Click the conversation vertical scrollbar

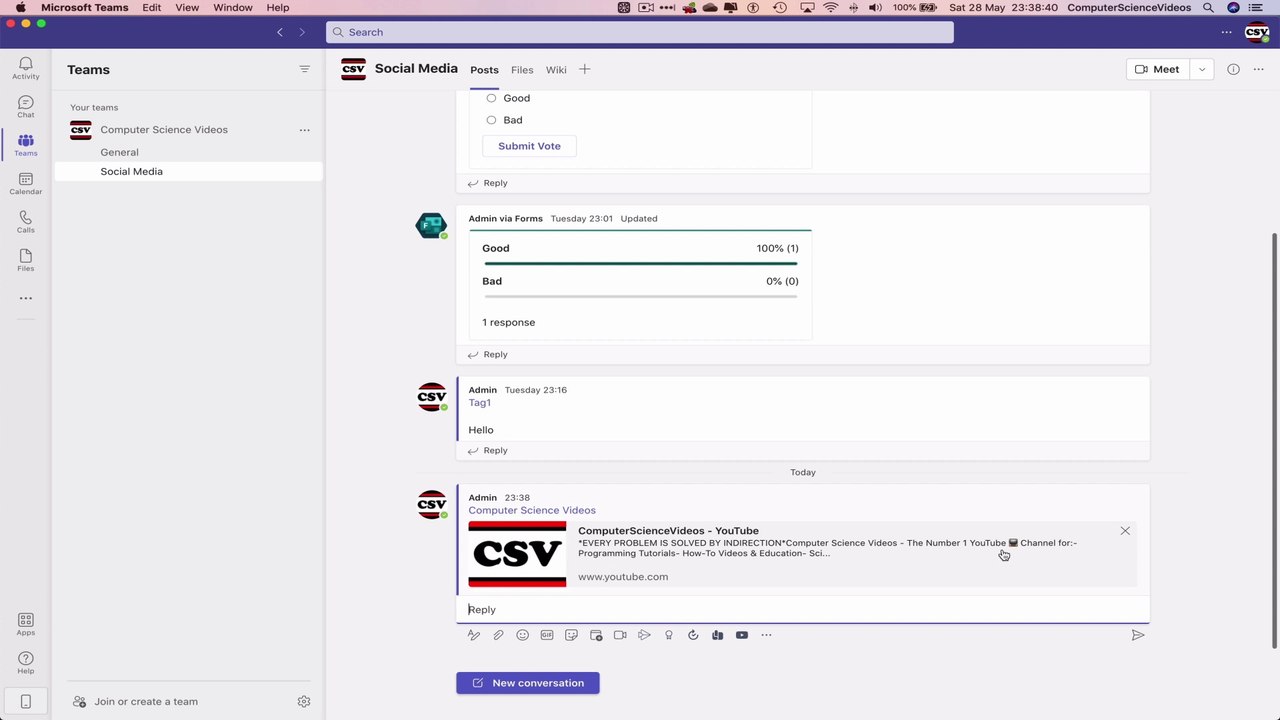click(1274, 440)
